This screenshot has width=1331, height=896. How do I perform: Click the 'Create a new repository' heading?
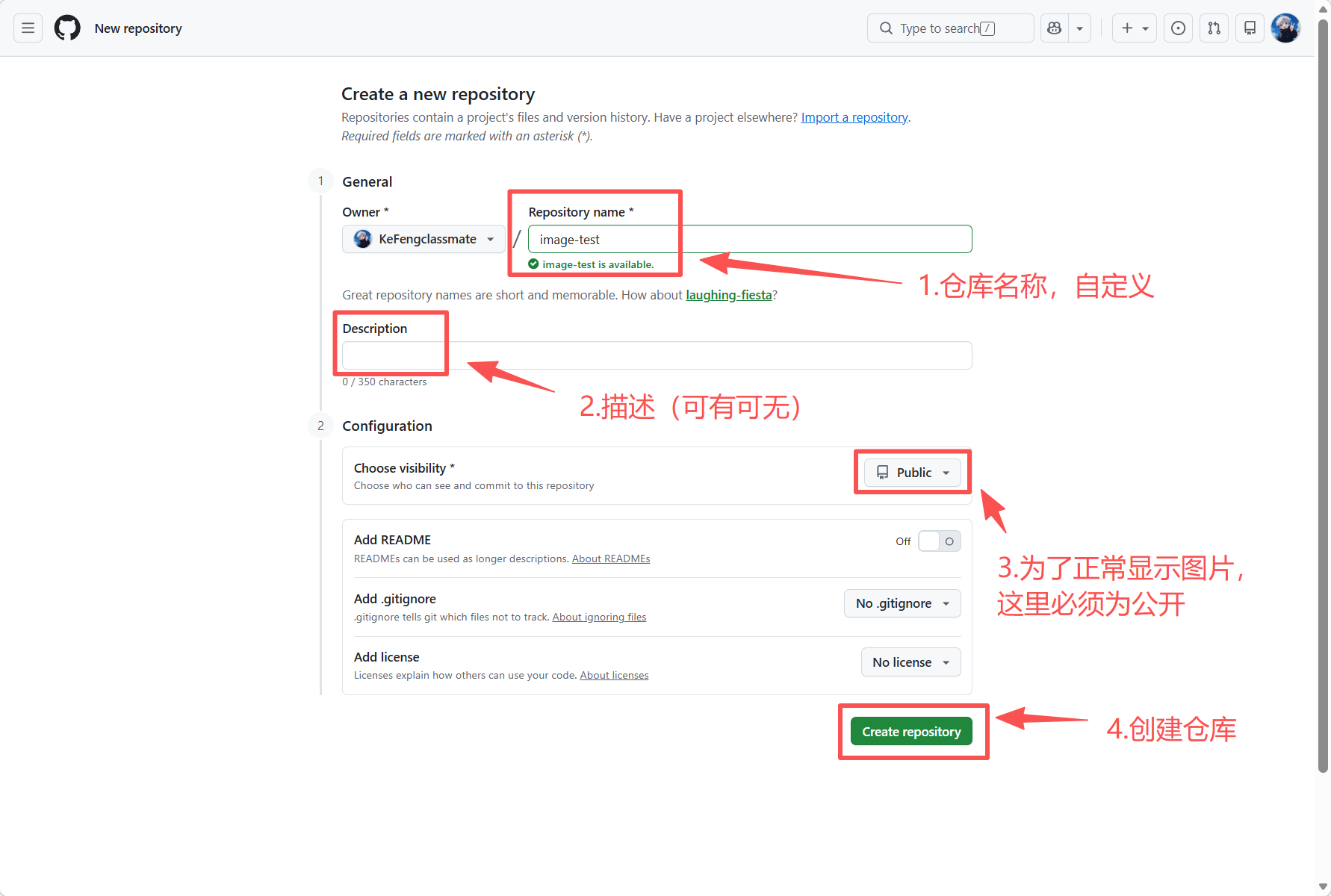tap(438, 94)
